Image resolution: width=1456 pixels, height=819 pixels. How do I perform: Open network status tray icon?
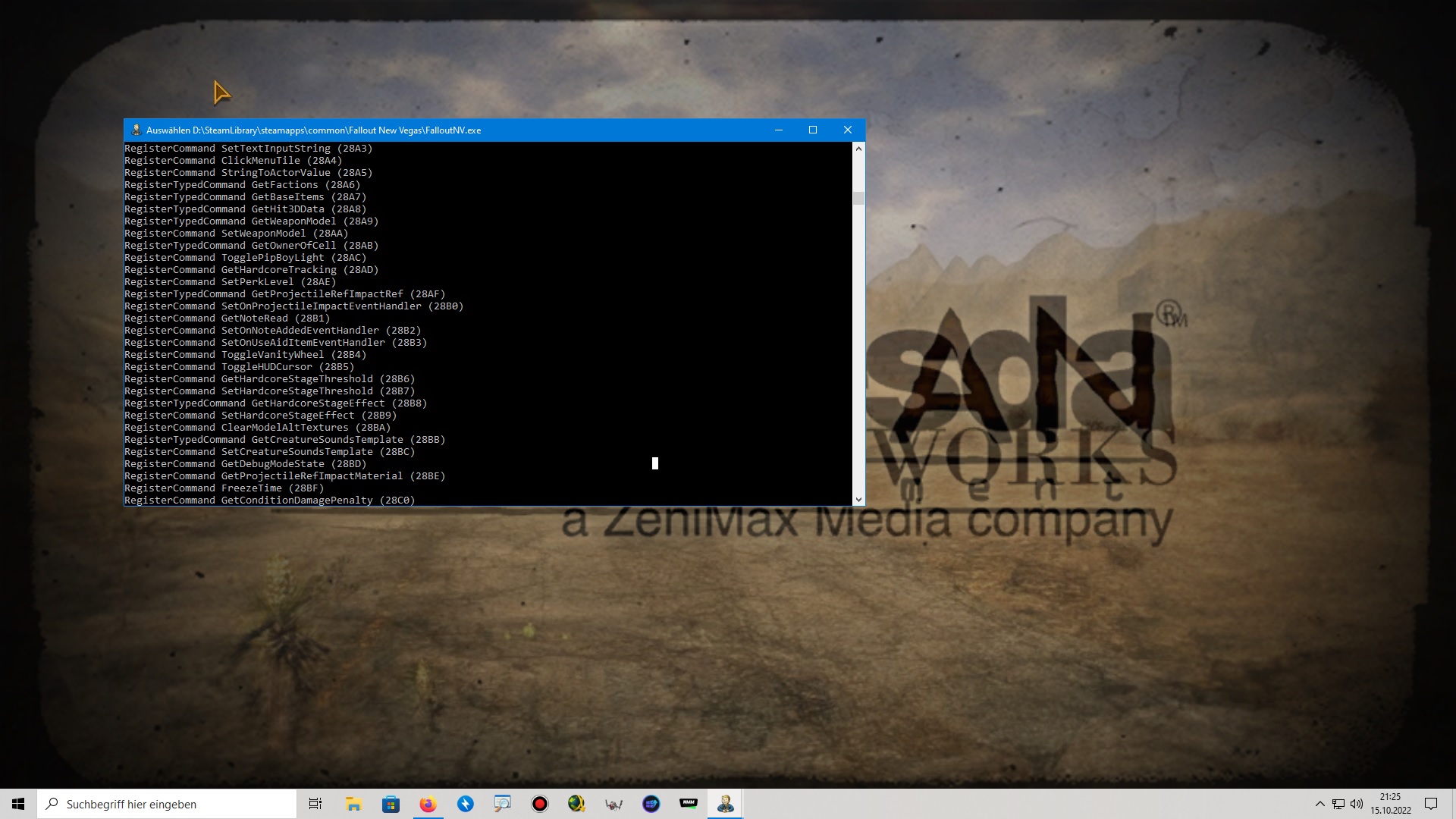pyautogui.click(x=1338, y=804)
